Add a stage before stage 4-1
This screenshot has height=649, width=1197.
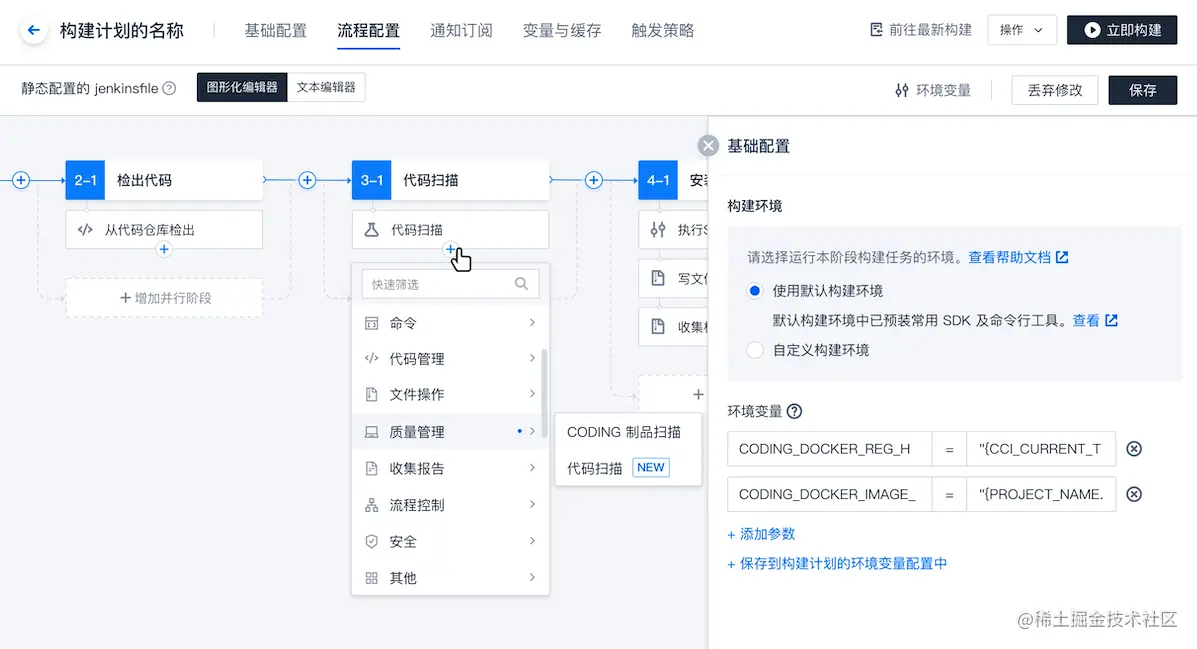click(593, 180)
